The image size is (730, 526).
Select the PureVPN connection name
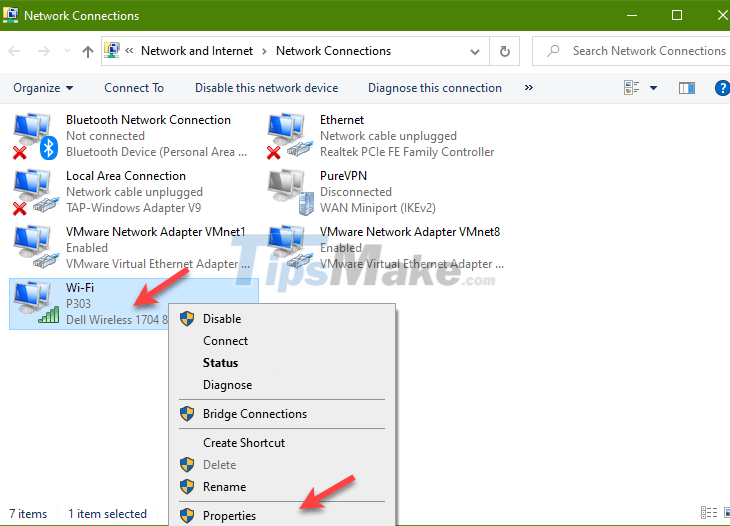pyautogui.click(x=343, y=176)
